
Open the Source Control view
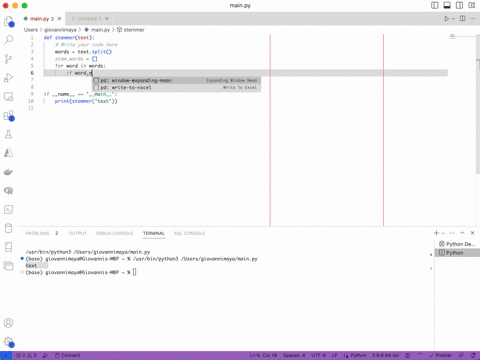tap(9, 59)
